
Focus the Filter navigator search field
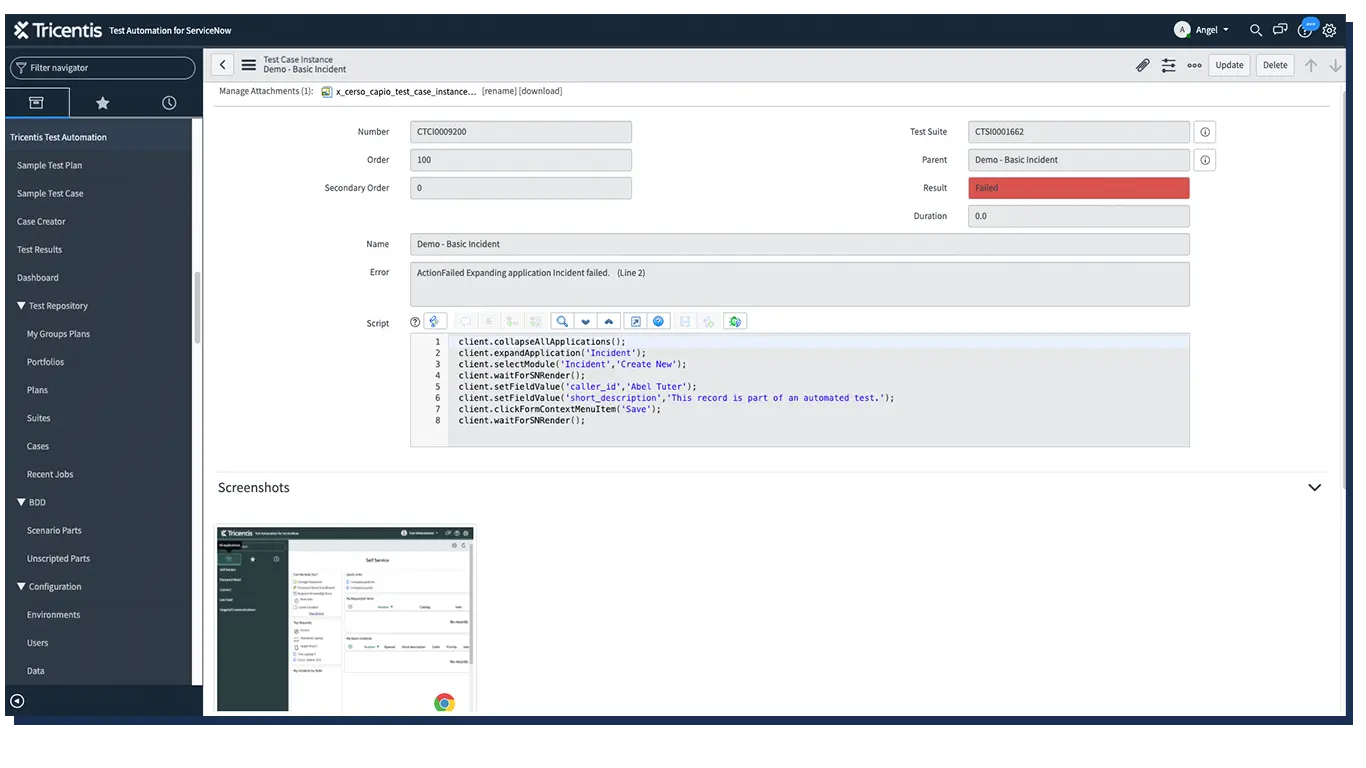pyautogui.click(x=102, y=68)
